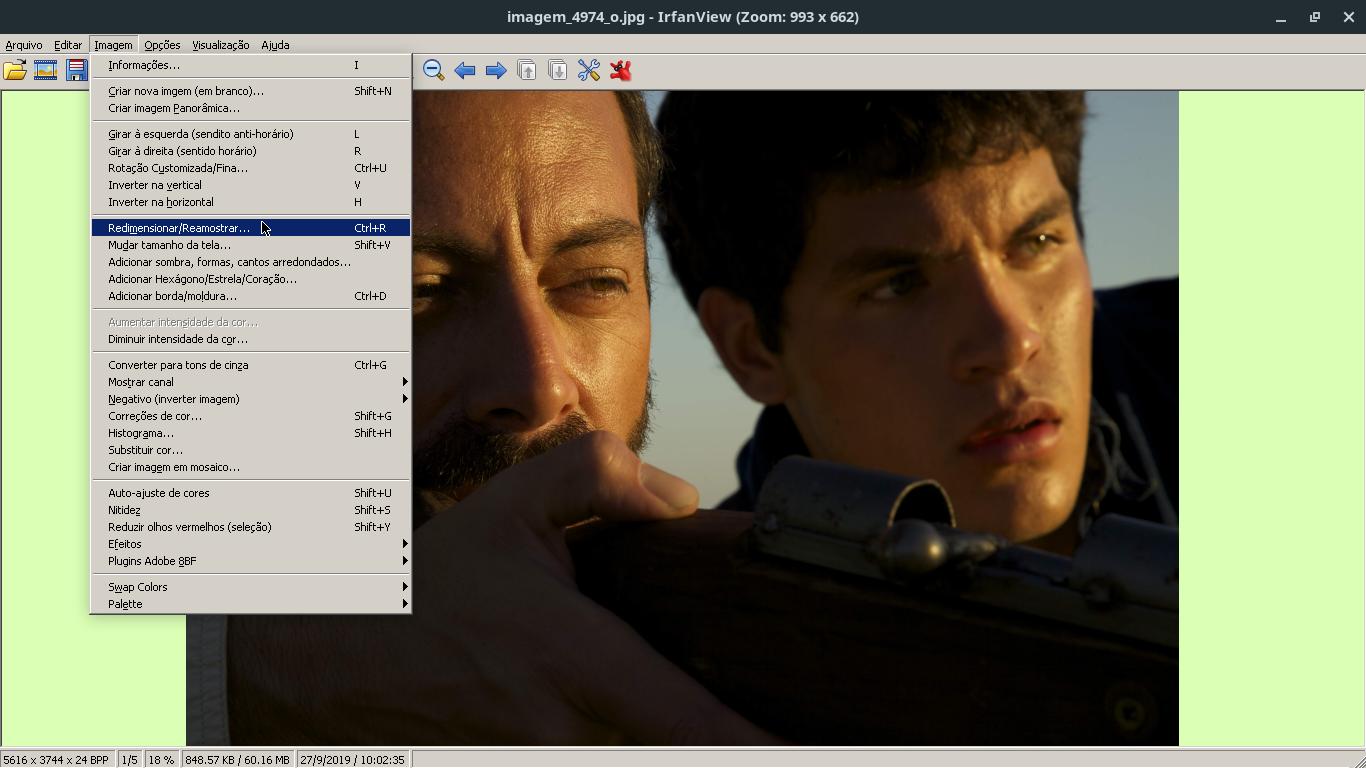
Task: Click the Open file folder icon
Action: point(15,70)
